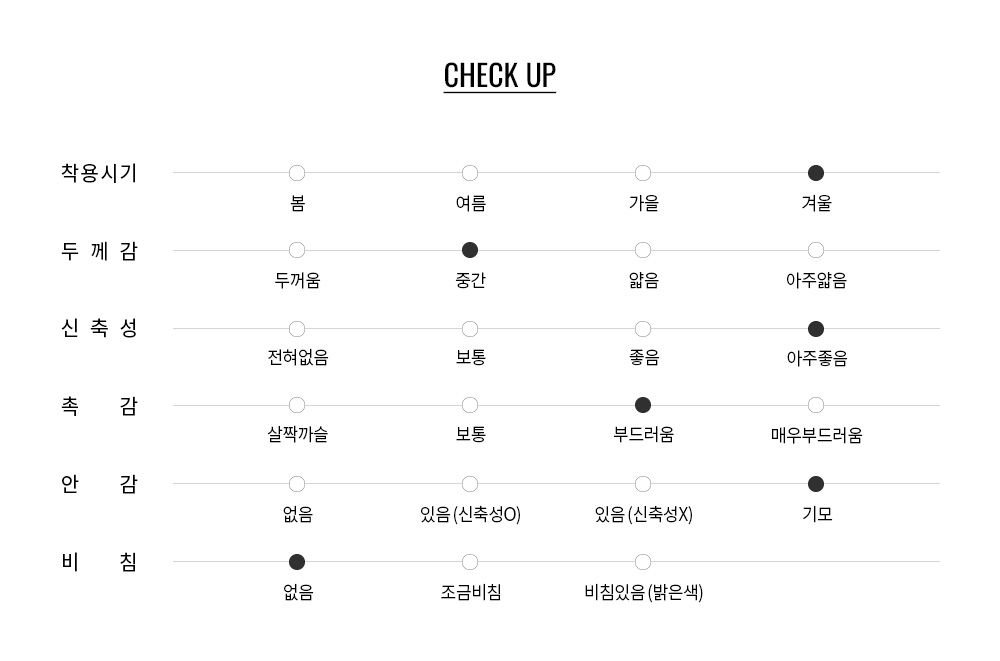Select the 두꺼움 thickness circle
The height and width of the screenshot is (661, 1000).
(297, 250)
